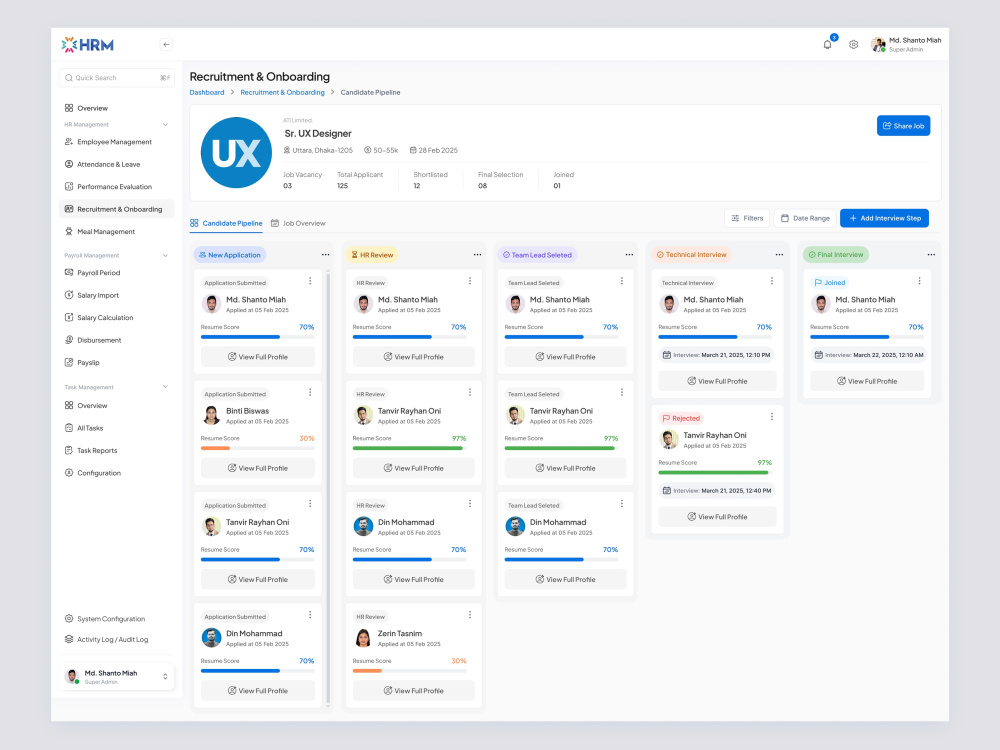This screenshot has width=1000, height=750.
Task: Click the Salary Calculation sidebar icon
Action: click(69, 317)
